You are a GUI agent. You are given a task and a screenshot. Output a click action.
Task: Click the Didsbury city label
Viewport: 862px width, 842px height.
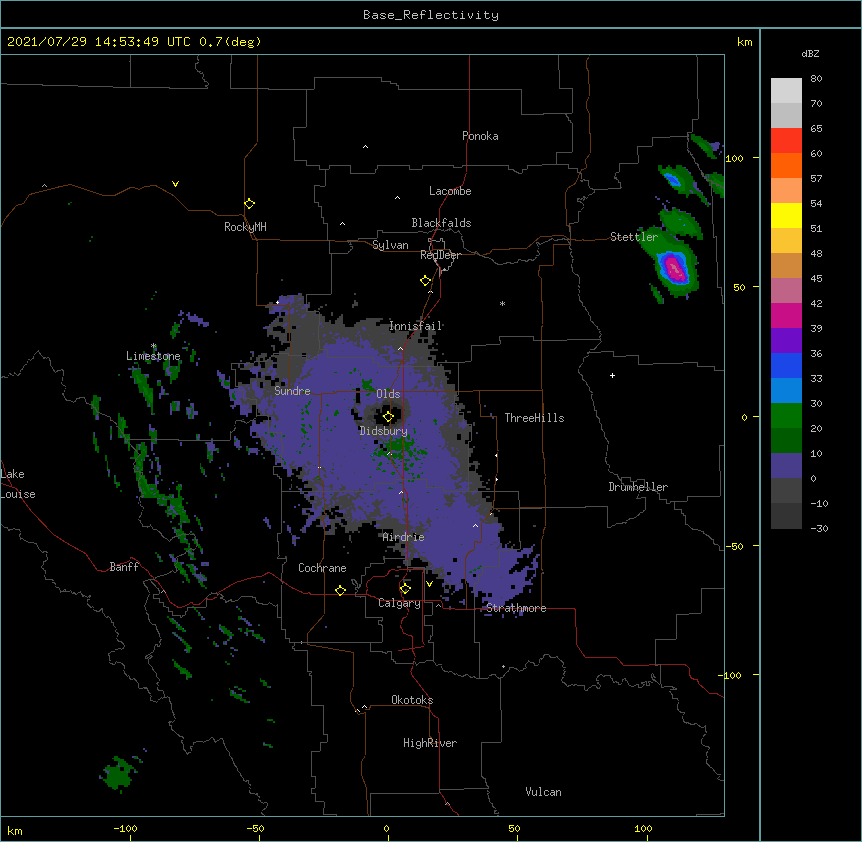click(x=384, y=431)
